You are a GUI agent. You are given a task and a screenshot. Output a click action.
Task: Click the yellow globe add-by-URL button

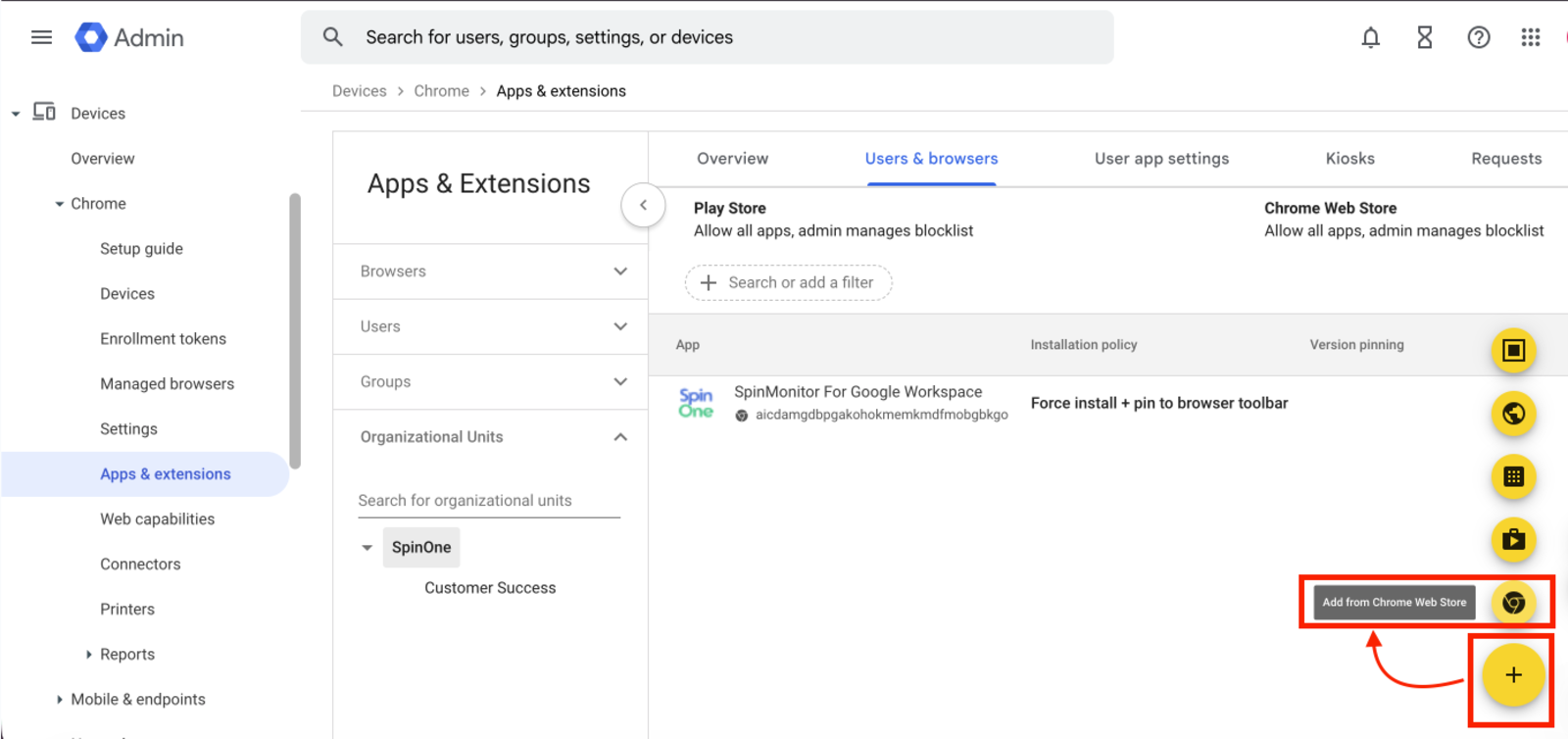(1514, 414)
